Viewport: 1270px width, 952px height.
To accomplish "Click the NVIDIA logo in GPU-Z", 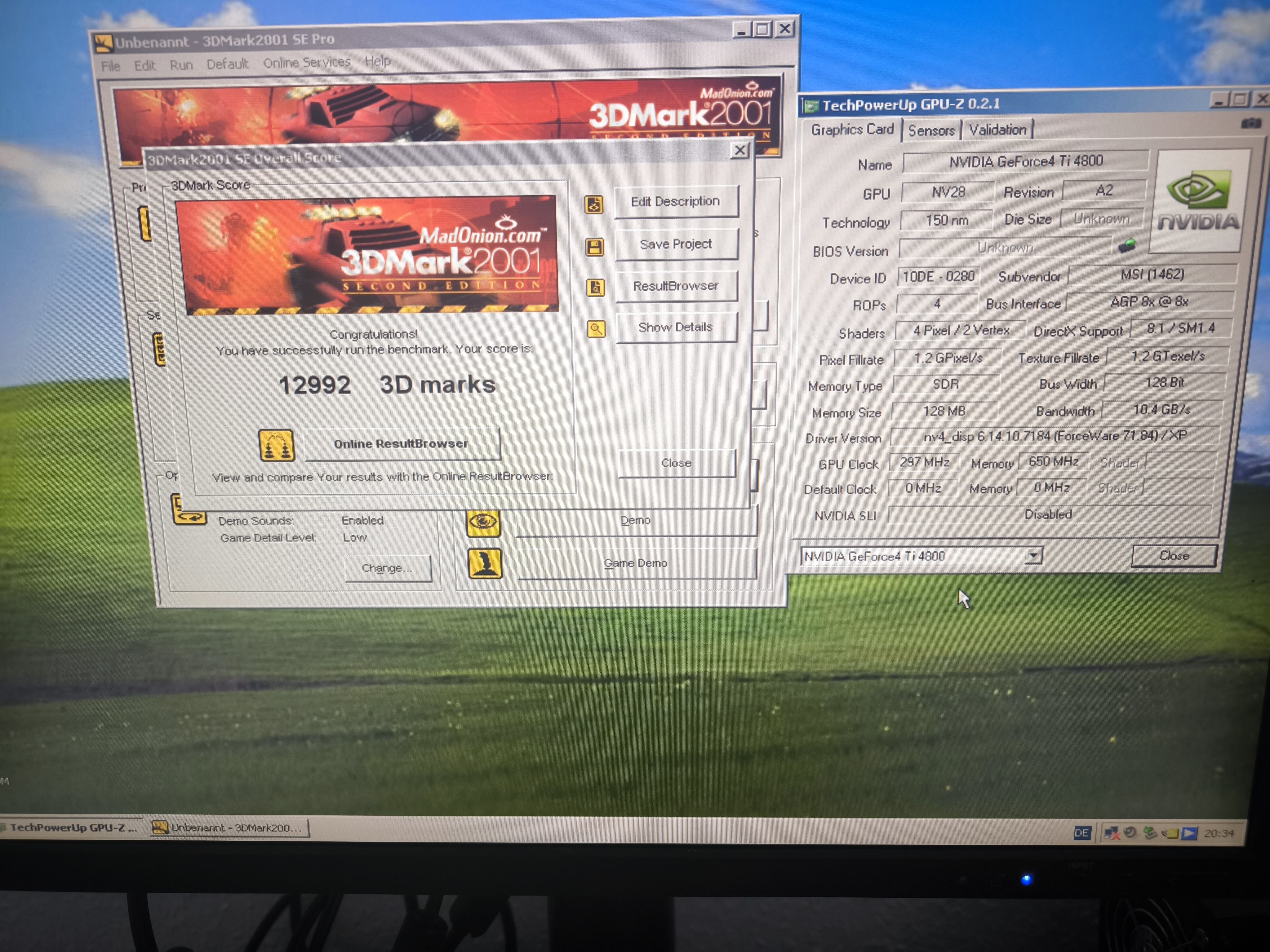I will point(1199,201).
